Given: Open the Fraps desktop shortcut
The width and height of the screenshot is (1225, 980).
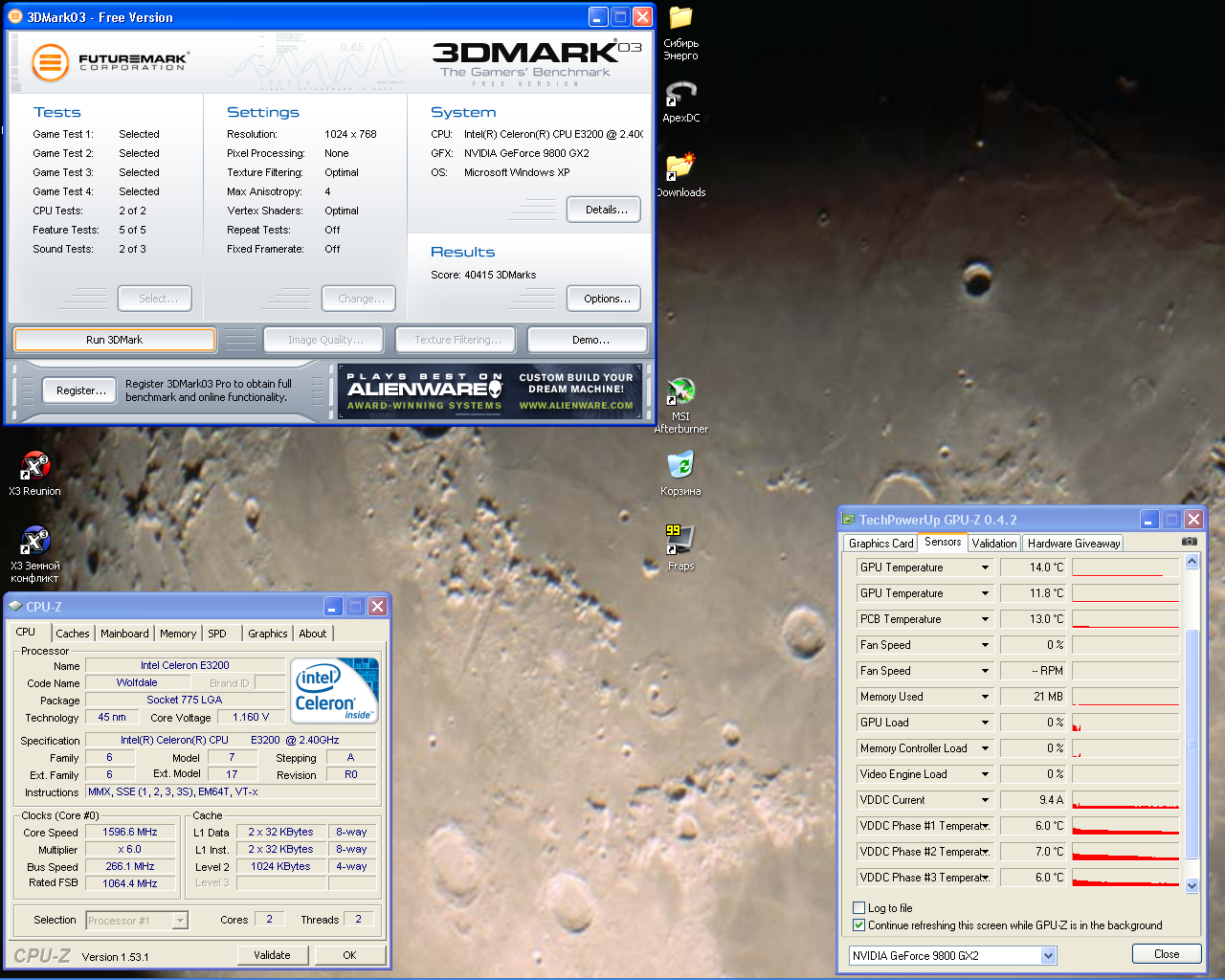Looking at the screenshot, I should pos(680,540).
